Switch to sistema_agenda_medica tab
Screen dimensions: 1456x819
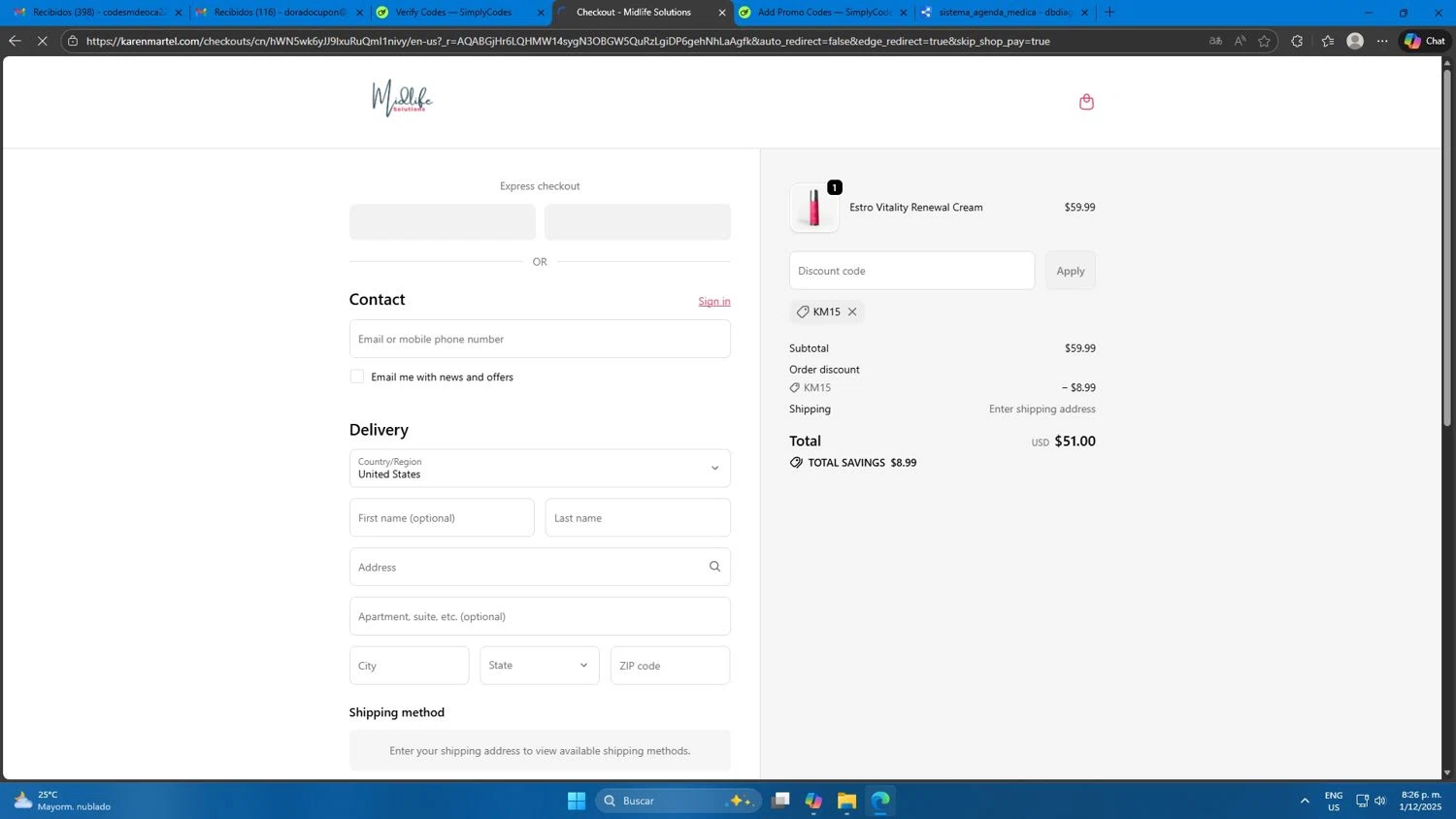[x=1005, y=13]
